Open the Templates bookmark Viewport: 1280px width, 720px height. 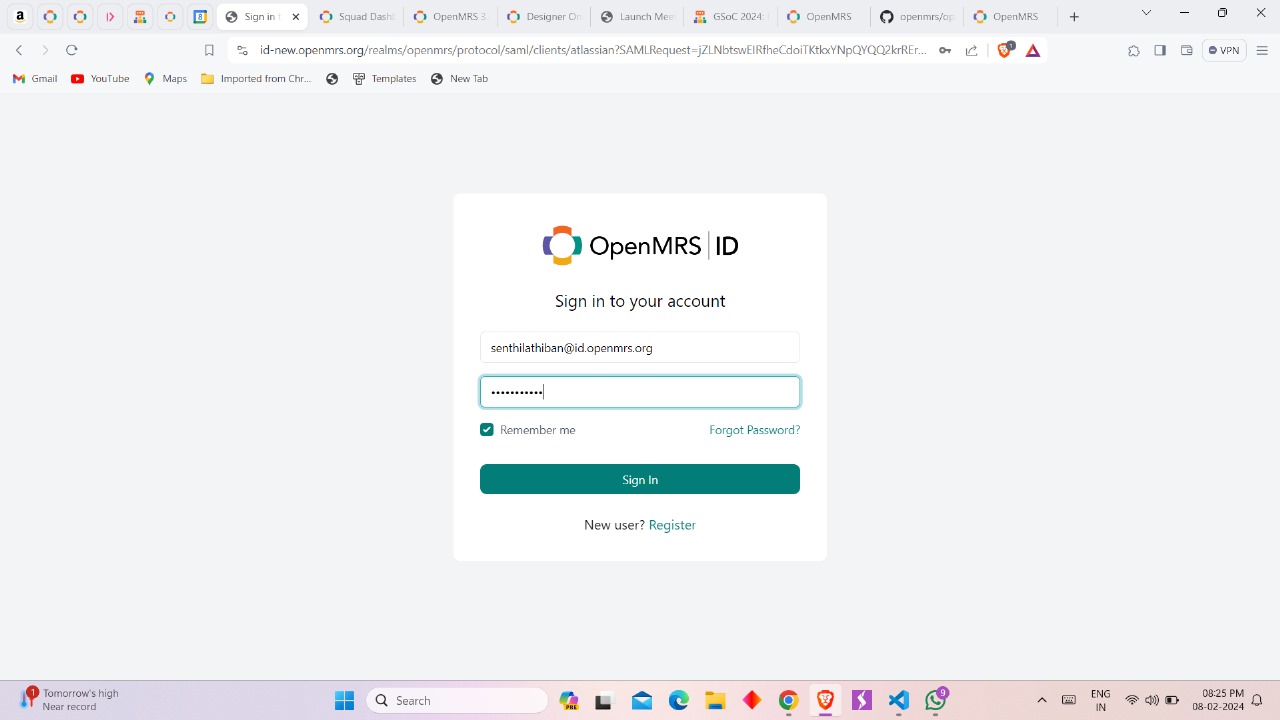(385, 79)
